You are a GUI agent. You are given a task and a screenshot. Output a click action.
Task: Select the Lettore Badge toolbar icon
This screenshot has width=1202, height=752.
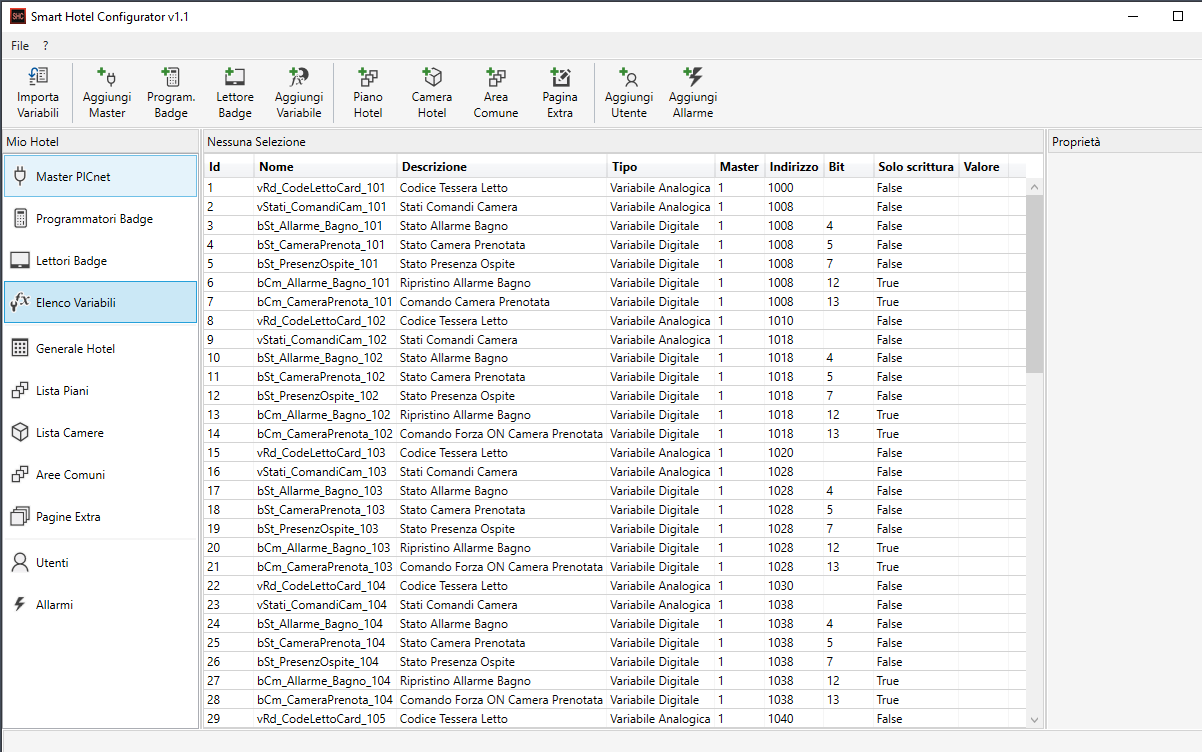235,93
